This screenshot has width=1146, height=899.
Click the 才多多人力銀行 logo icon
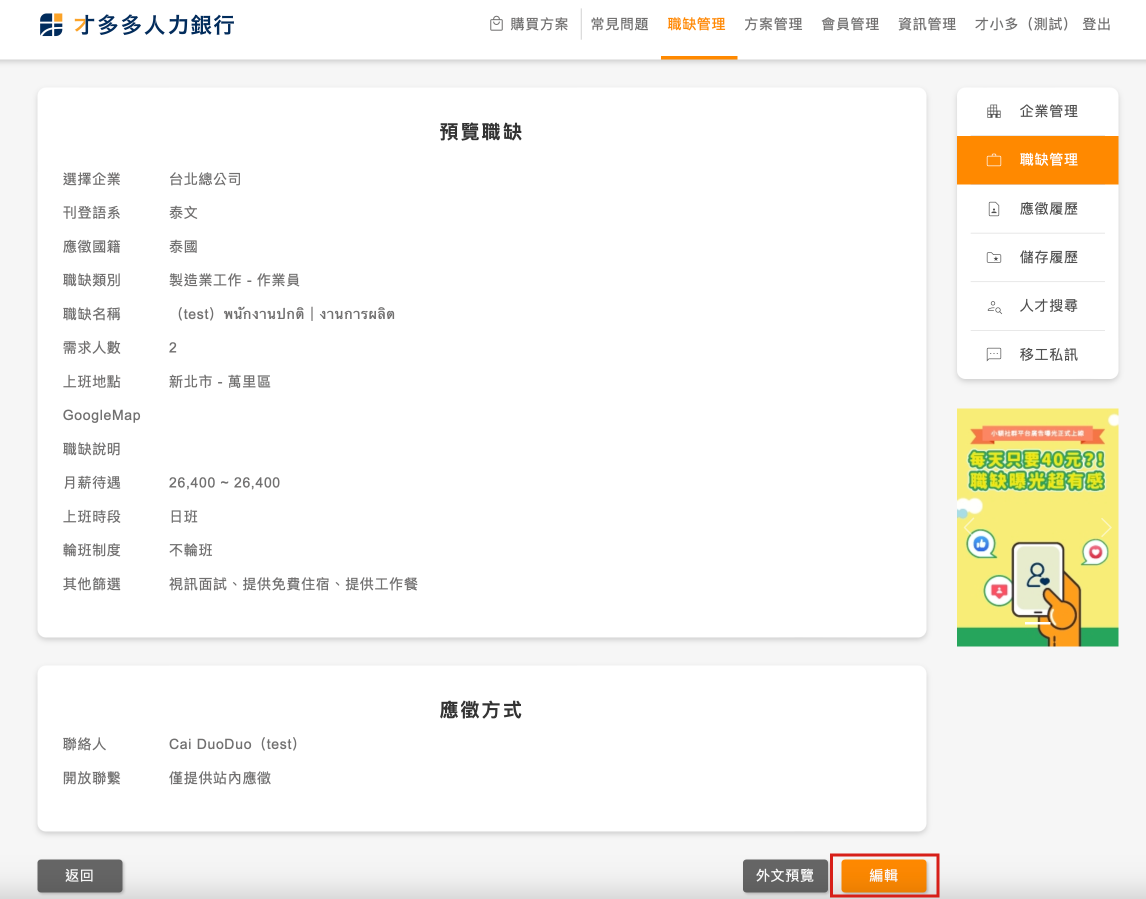[51, 25]
